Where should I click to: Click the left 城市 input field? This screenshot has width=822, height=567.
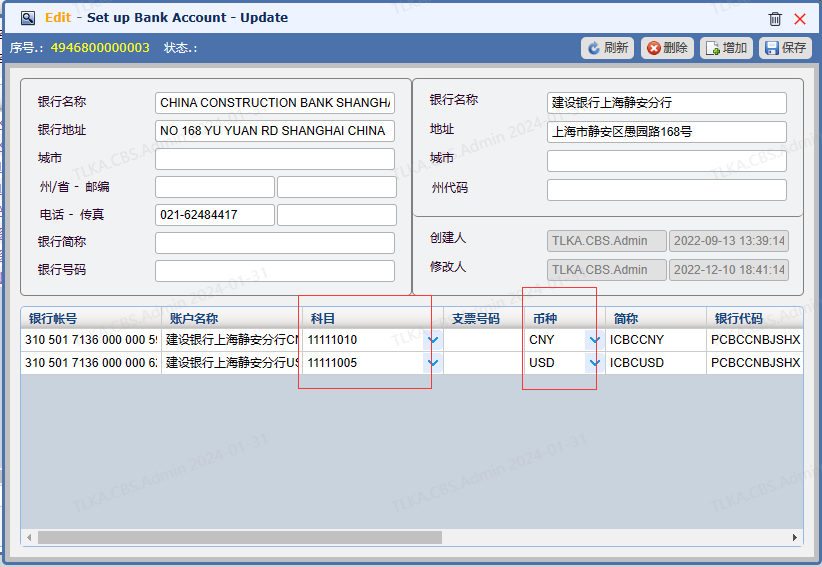pos(275,159)
